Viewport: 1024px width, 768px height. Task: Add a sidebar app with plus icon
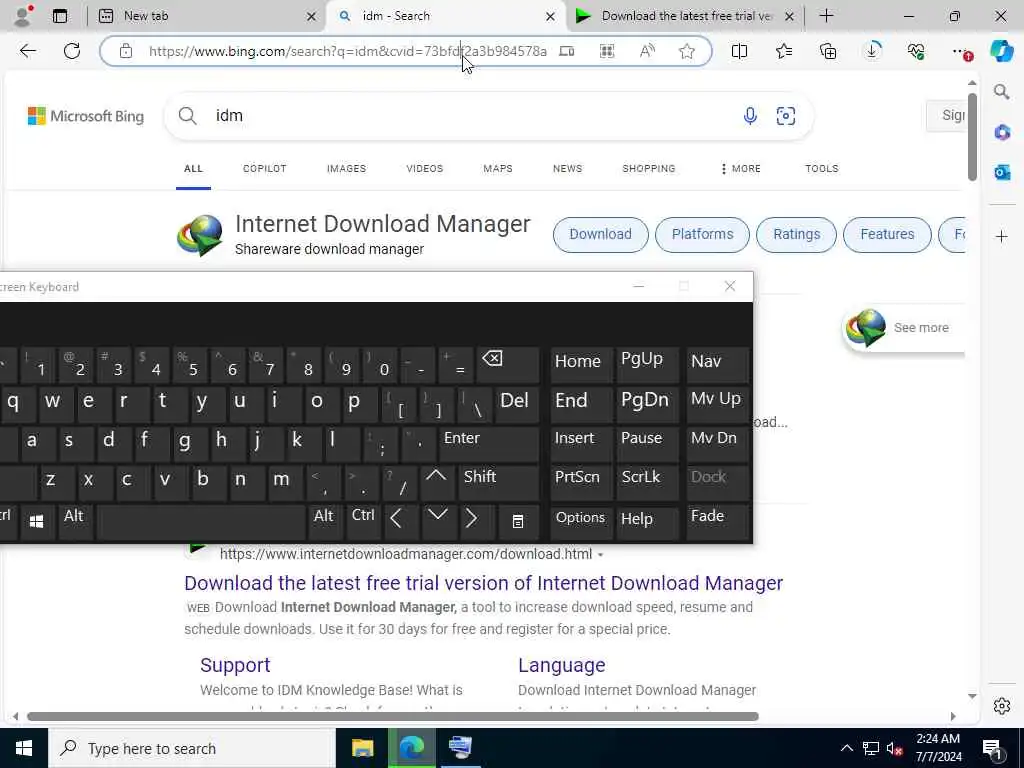1001,236
